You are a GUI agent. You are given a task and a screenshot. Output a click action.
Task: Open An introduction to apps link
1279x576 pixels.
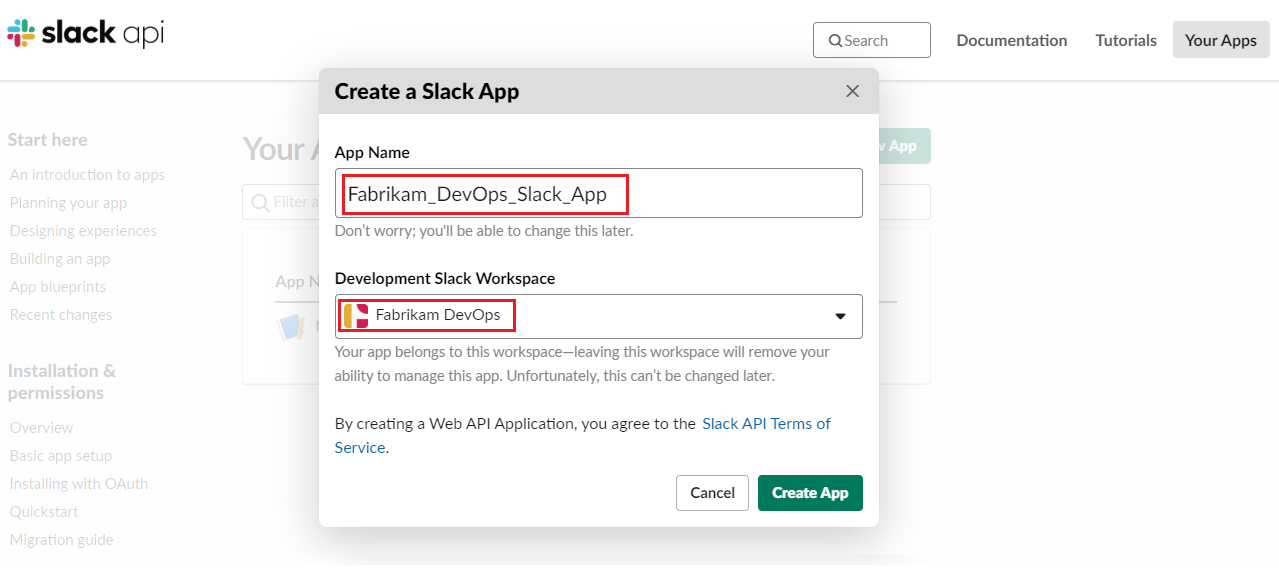coord(87,175)
